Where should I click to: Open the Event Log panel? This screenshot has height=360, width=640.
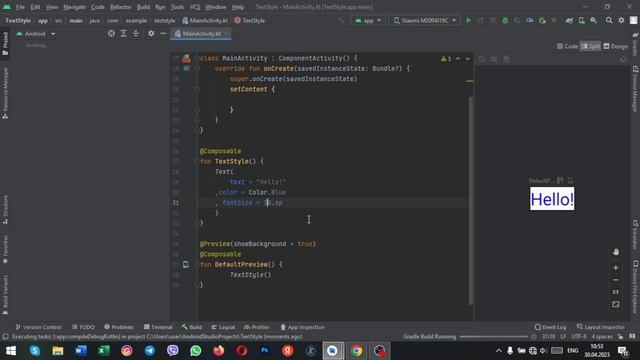tap(550, 327)
